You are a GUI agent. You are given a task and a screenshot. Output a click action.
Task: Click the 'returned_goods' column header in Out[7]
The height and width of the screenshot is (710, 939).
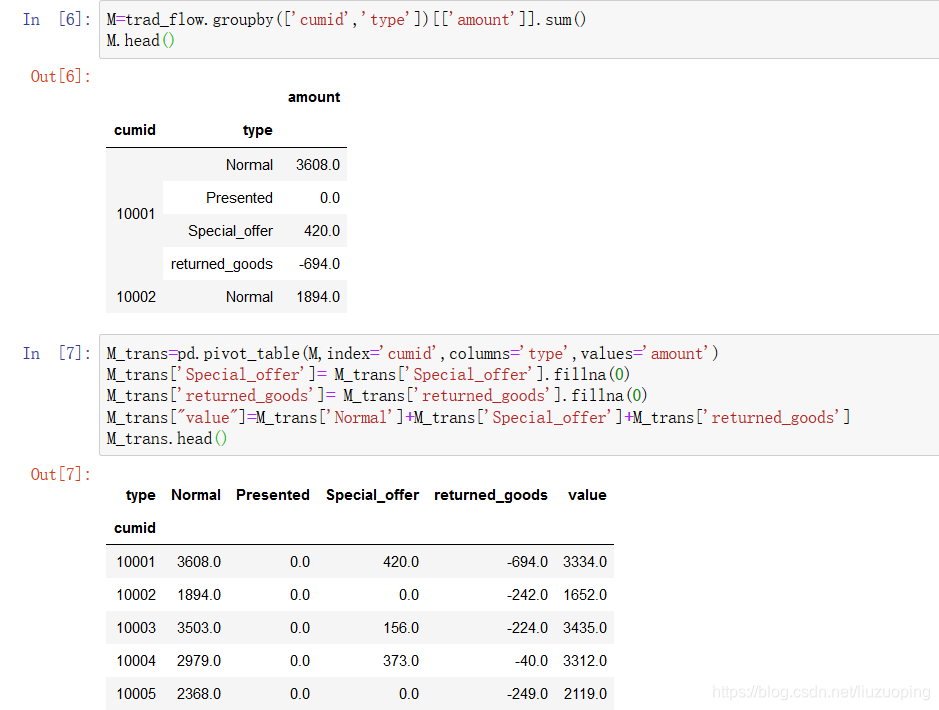[490, 495]
